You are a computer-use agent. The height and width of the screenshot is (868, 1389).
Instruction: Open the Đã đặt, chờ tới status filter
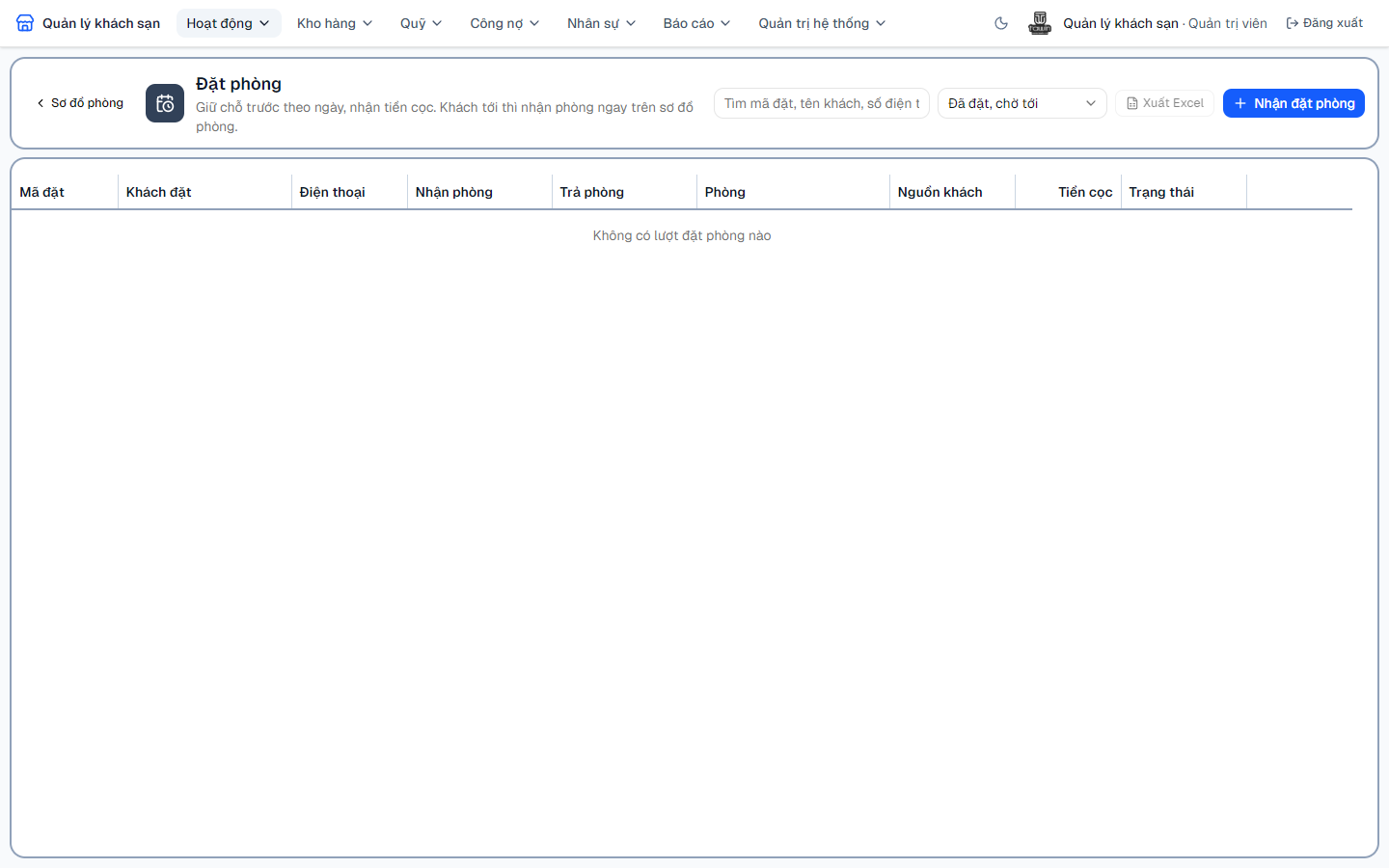[x=1022, y=103]
